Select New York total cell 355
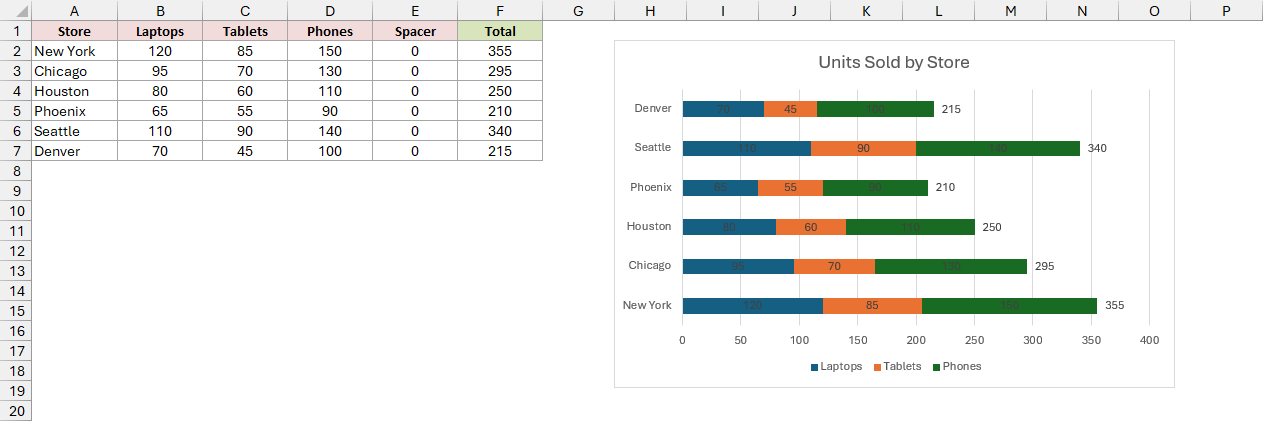Screen dimensions: 1263x421 [x=500, y=51]
